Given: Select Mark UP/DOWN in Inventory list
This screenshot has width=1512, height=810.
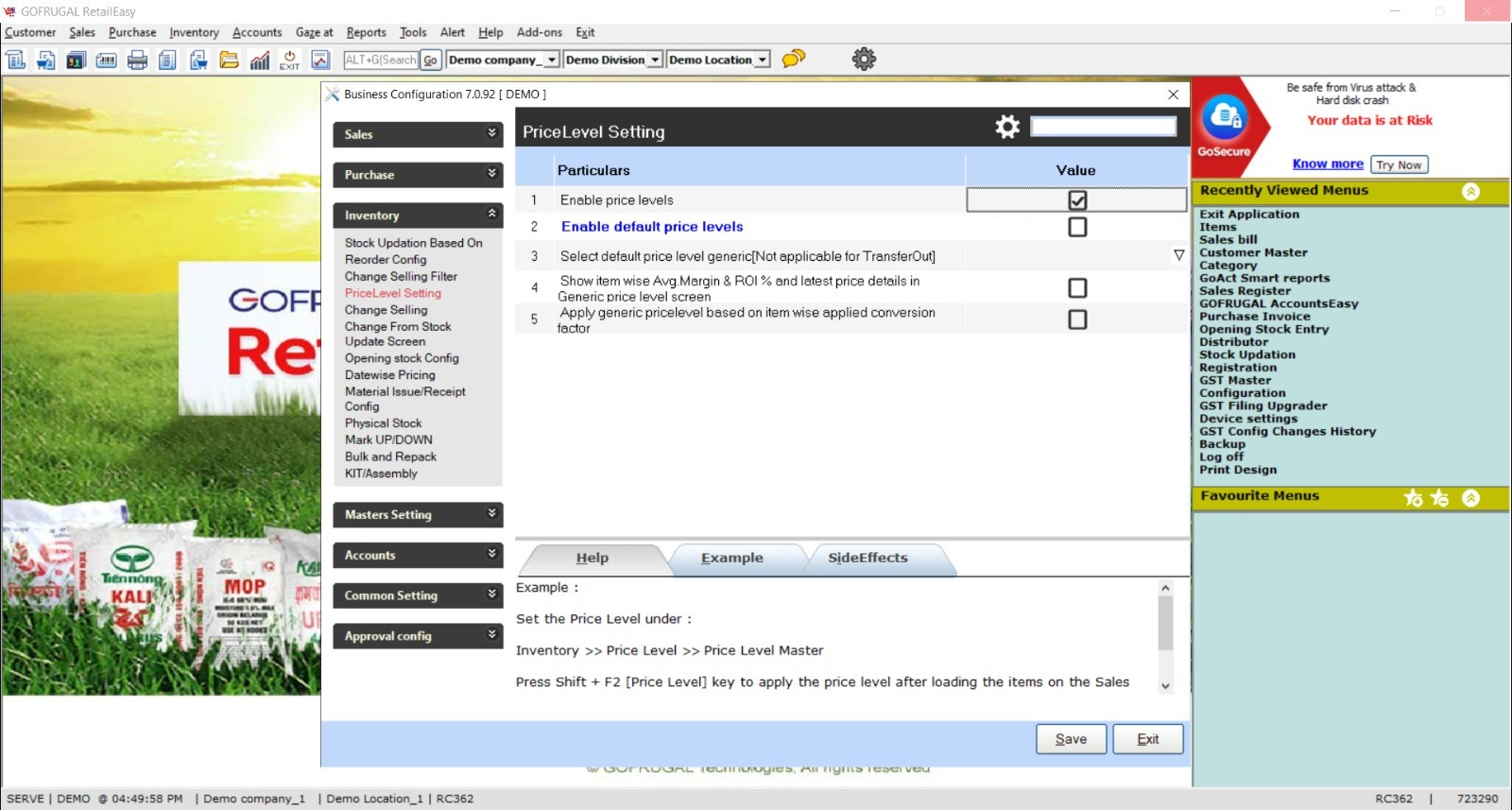Looking at the screenshot, I should click(x=388, y=440).
